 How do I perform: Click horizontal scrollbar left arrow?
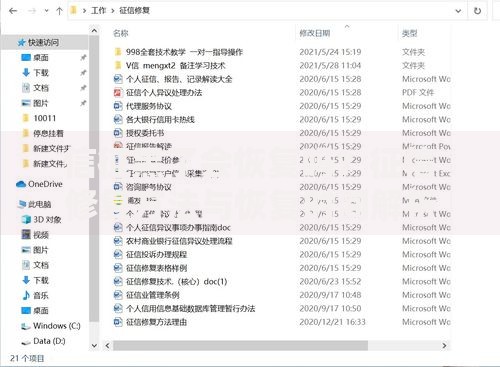point(107,346)
